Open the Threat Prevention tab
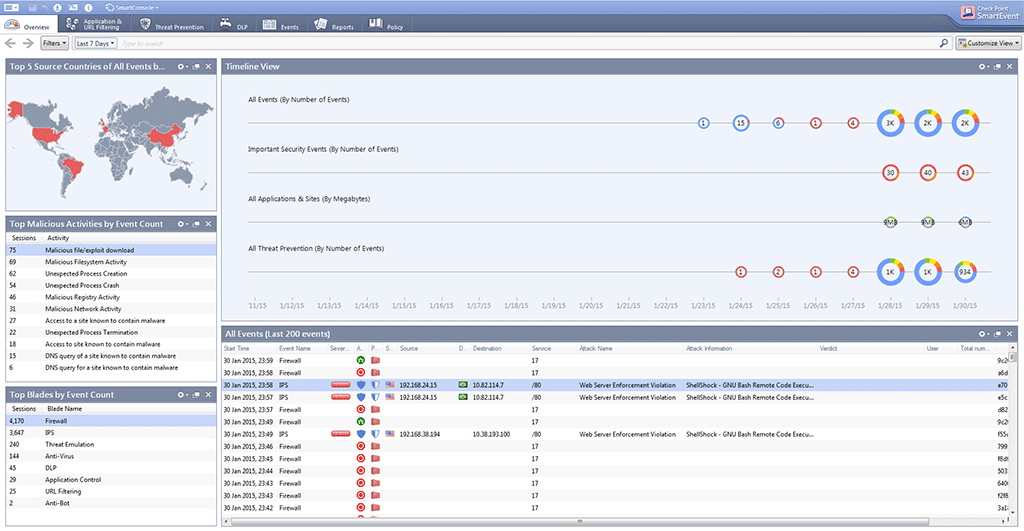 172,25
